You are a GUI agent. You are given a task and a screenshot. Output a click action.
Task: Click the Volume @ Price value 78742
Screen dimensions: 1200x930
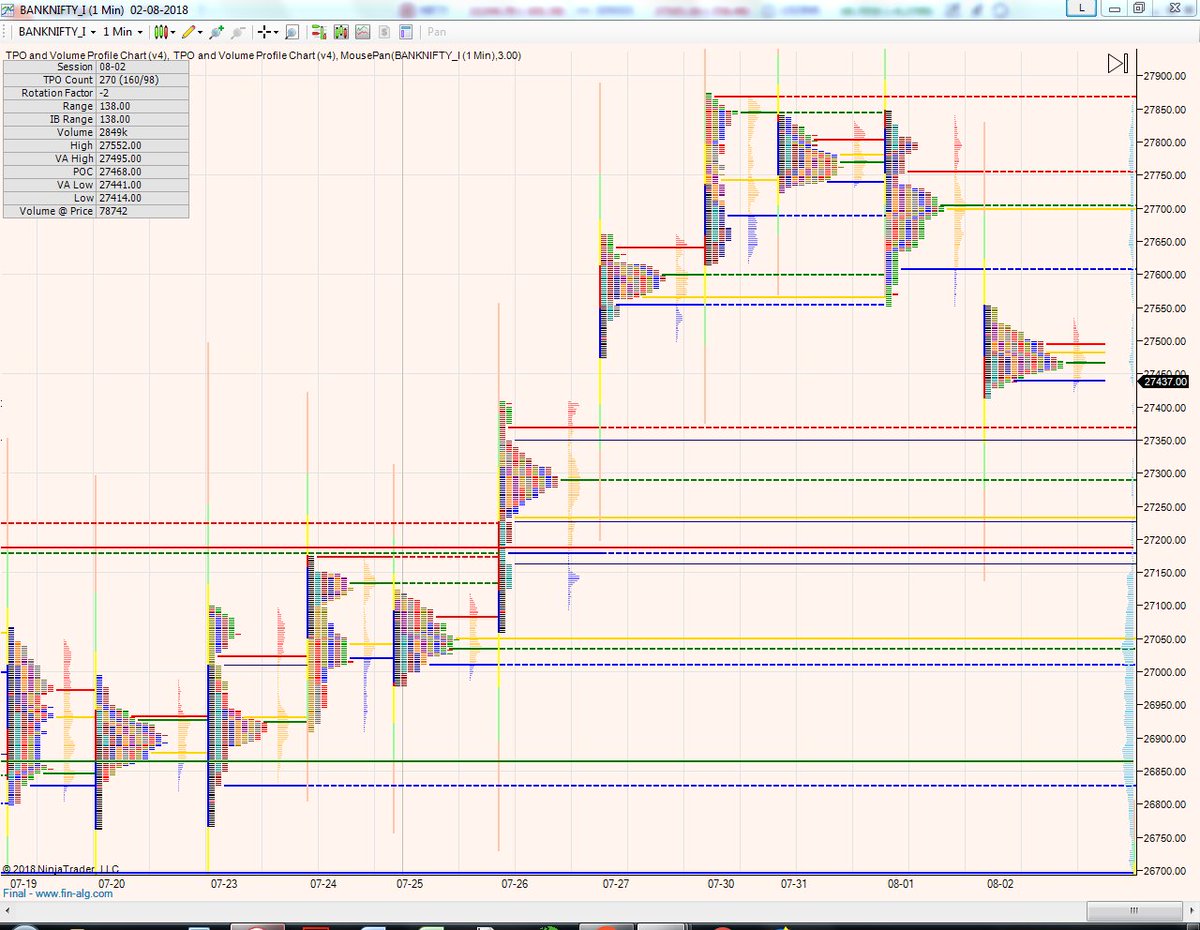(x=114, y=211)
